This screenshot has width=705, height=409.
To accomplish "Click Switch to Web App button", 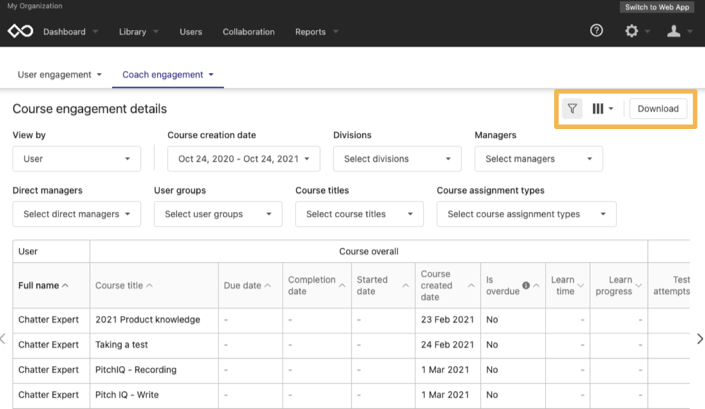I will tap(657, 7).
